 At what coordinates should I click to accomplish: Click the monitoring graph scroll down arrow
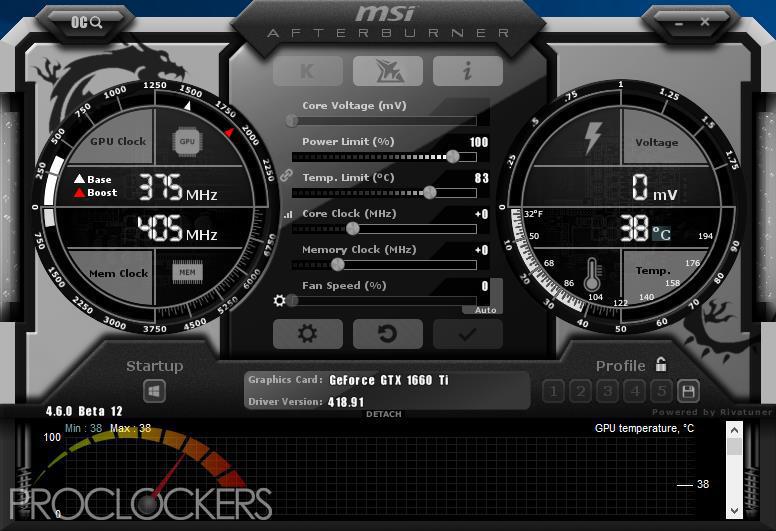click(734, 511)
